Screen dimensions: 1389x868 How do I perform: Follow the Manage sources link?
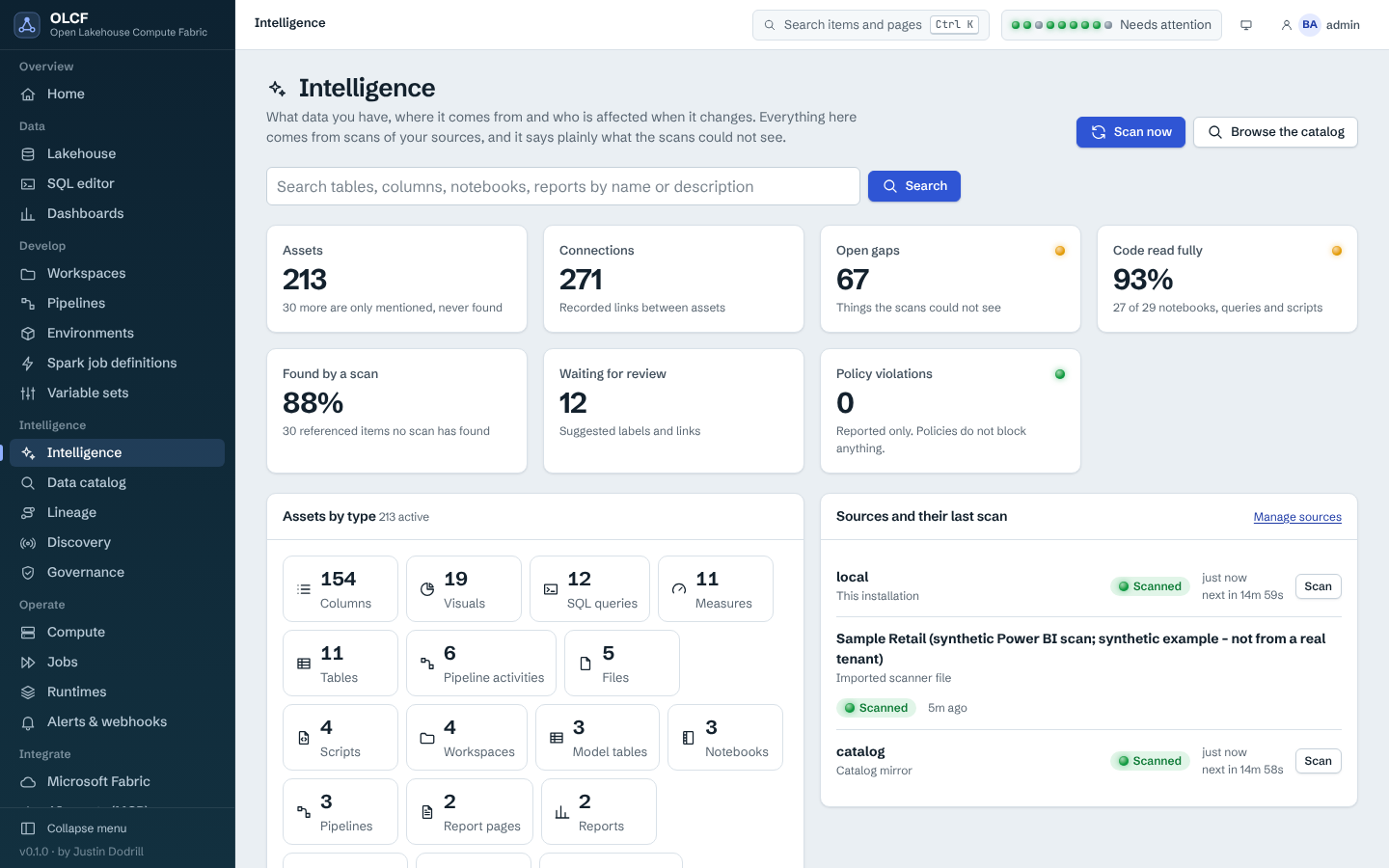[x=1297, y=517]
